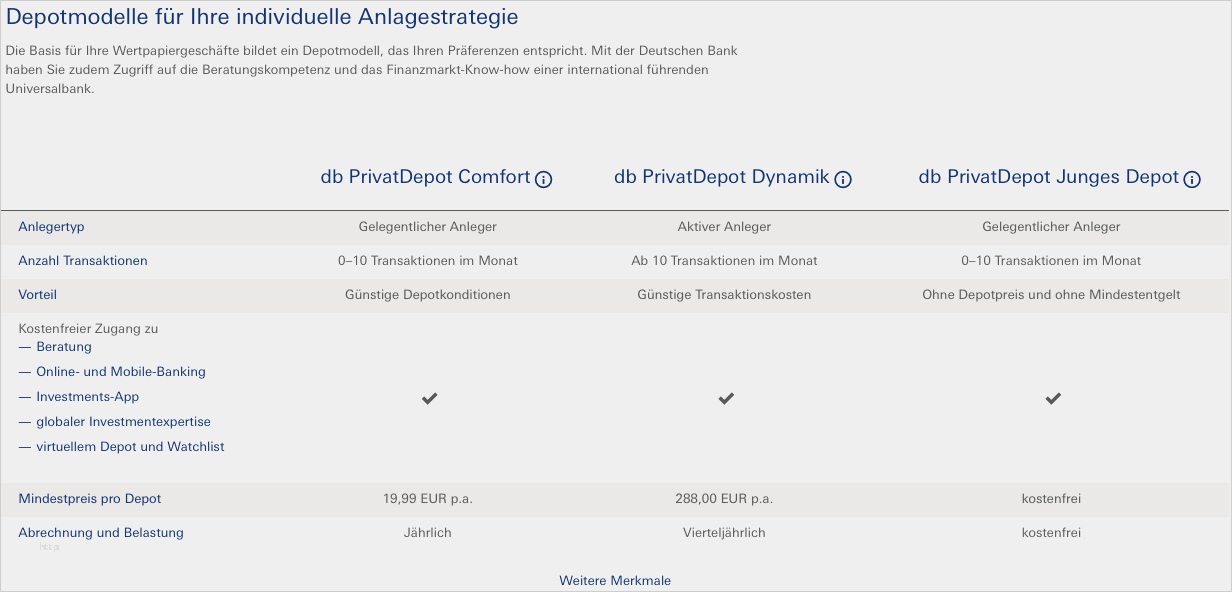Click the 'Jährlich' cell
Screen dimensions: 1232x592
428,533
